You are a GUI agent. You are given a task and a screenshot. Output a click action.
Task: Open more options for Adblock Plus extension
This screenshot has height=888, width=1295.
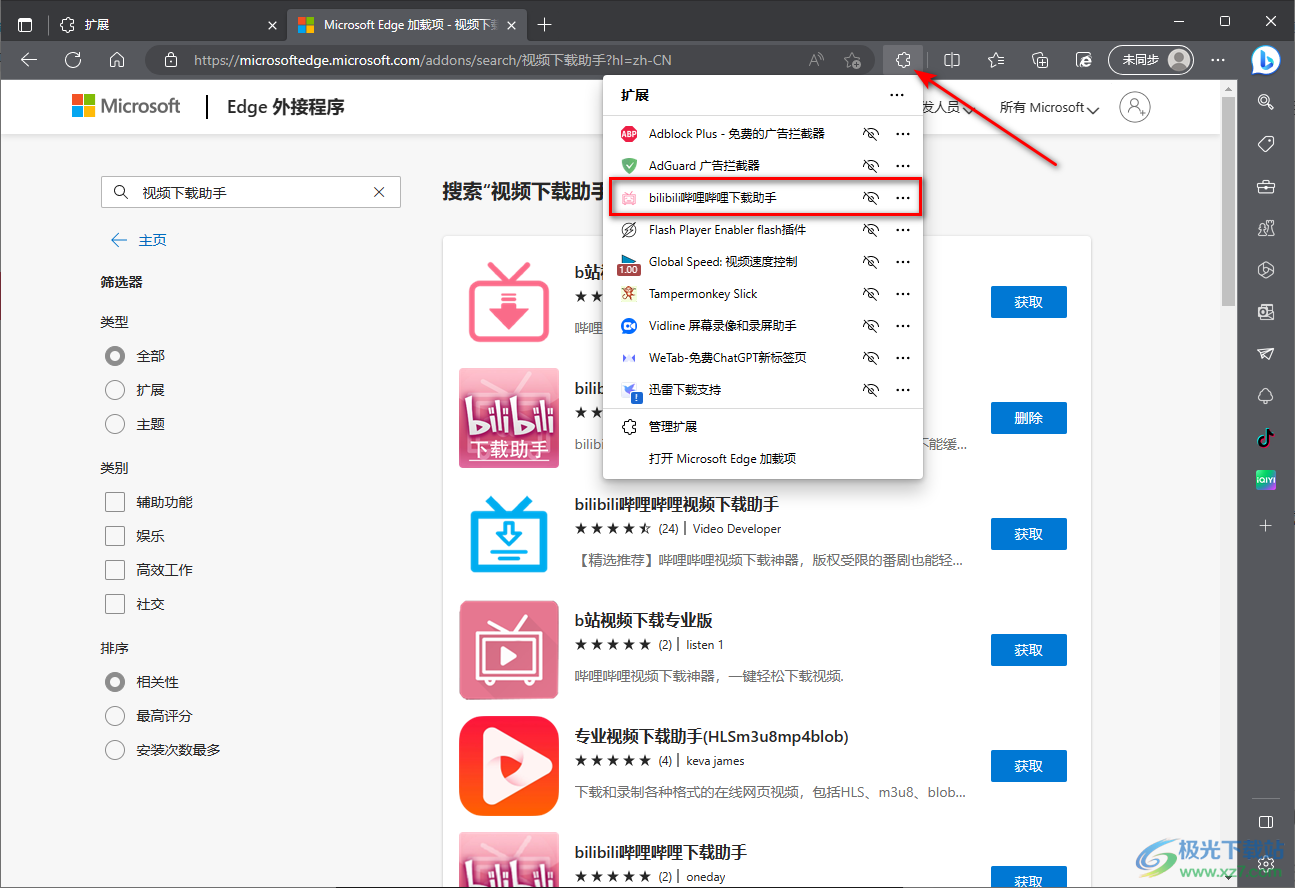coord(903,133)
